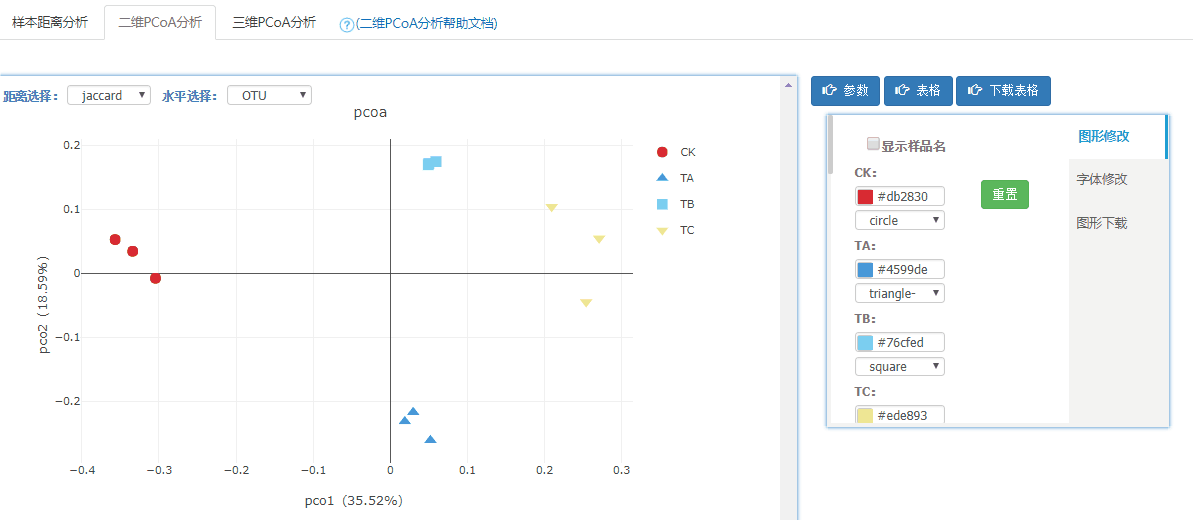Viewport: 1193px width, 520px height.
Task: Click the #76cfed color input field
Action: click(900, 343)
